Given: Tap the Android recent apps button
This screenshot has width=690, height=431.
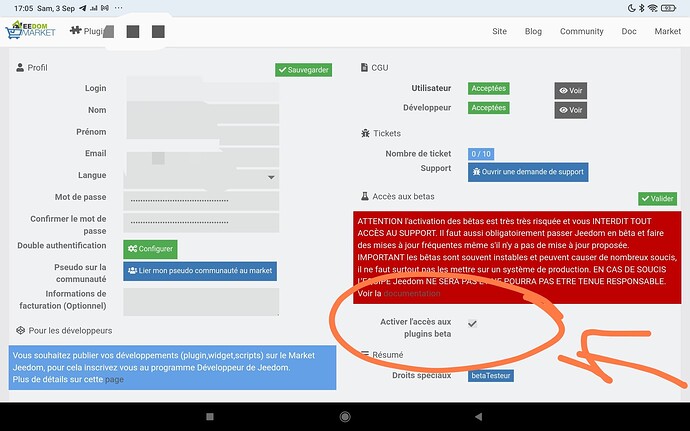Looking at the screenshot, I should coord(210,416).
